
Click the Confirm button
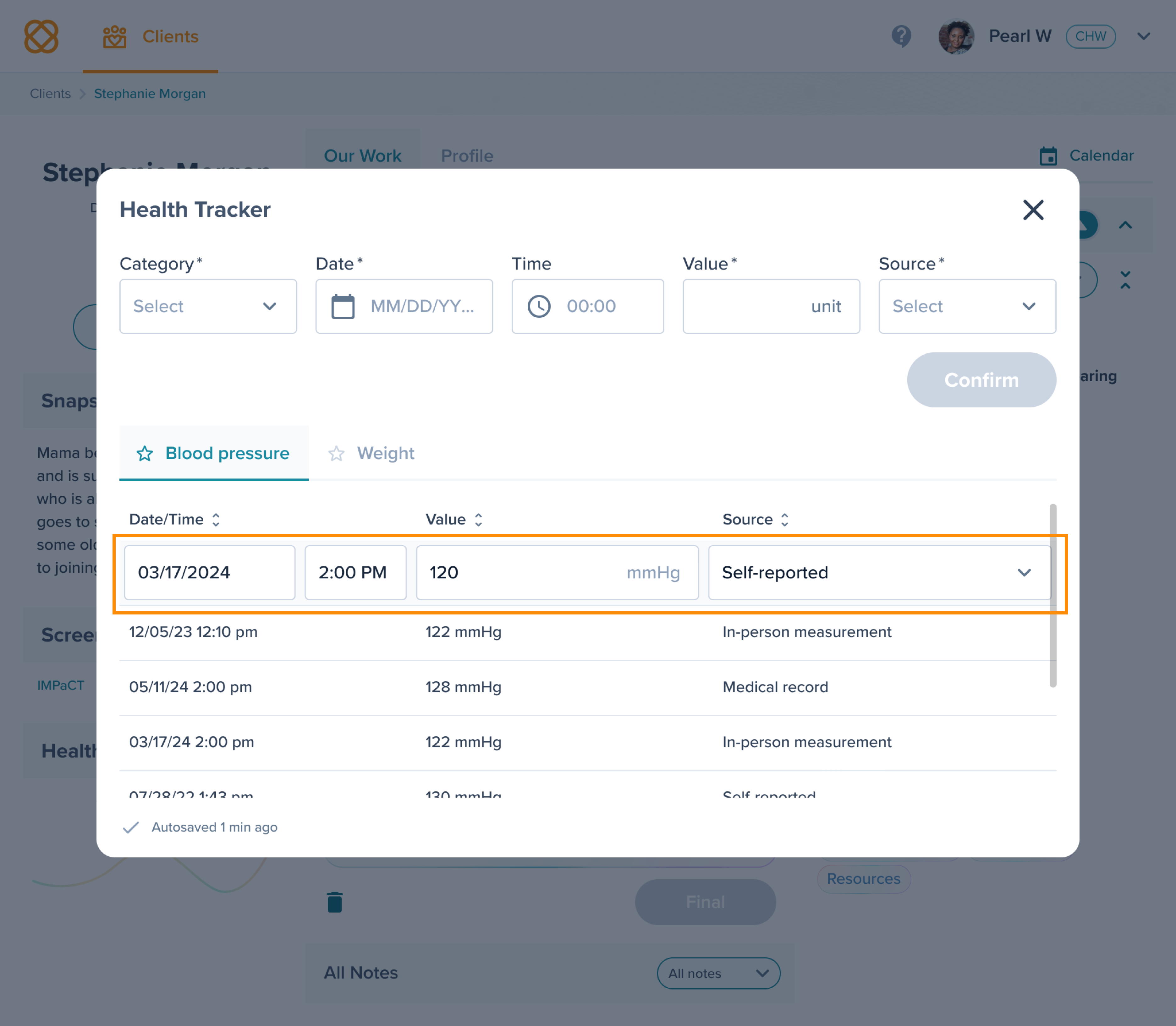(x=981, y=379)
